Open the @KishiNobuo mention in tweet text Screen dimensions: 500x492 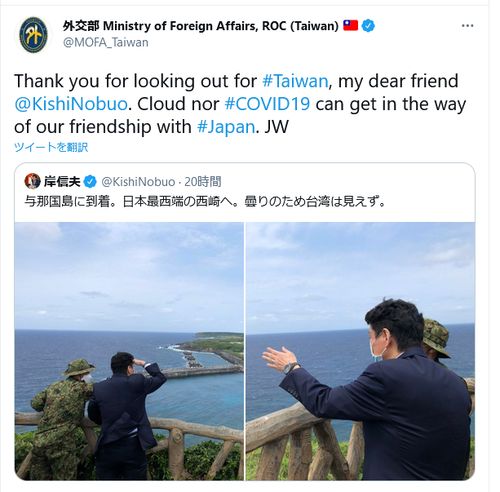coord(71,104)
